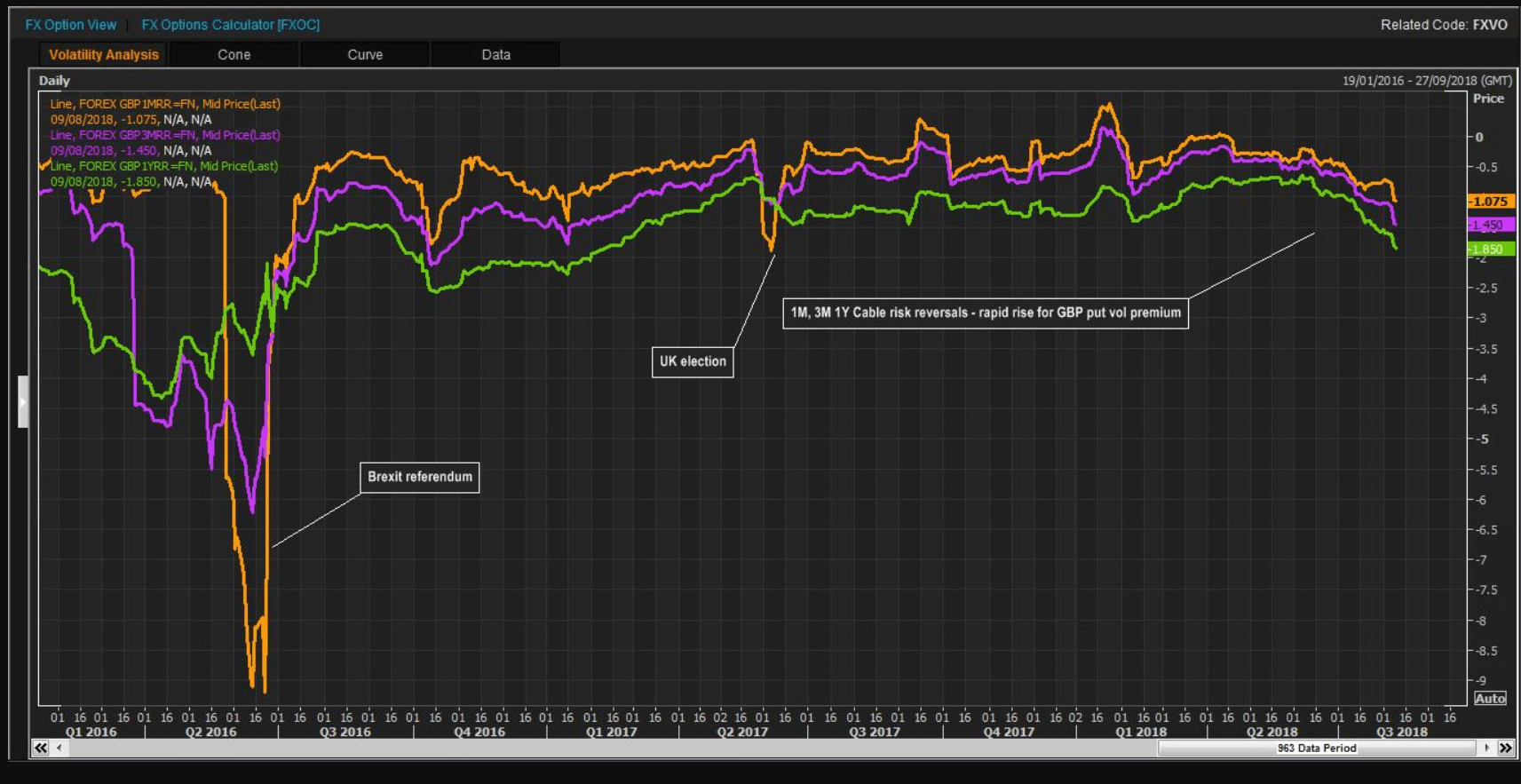This screenshot has width=1521, height=784.
Task: Open FX Options Calculator [FXOC] link
Action: coord(230,25)
